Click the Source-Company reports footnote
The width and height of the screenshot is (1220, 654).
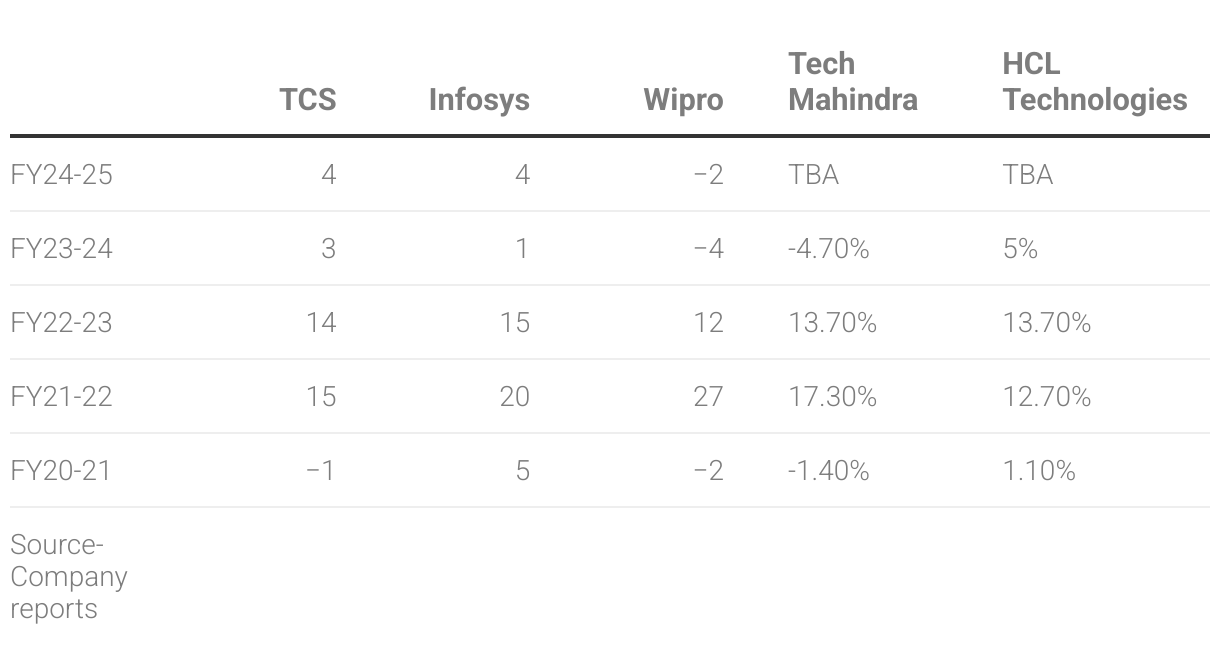69,577
